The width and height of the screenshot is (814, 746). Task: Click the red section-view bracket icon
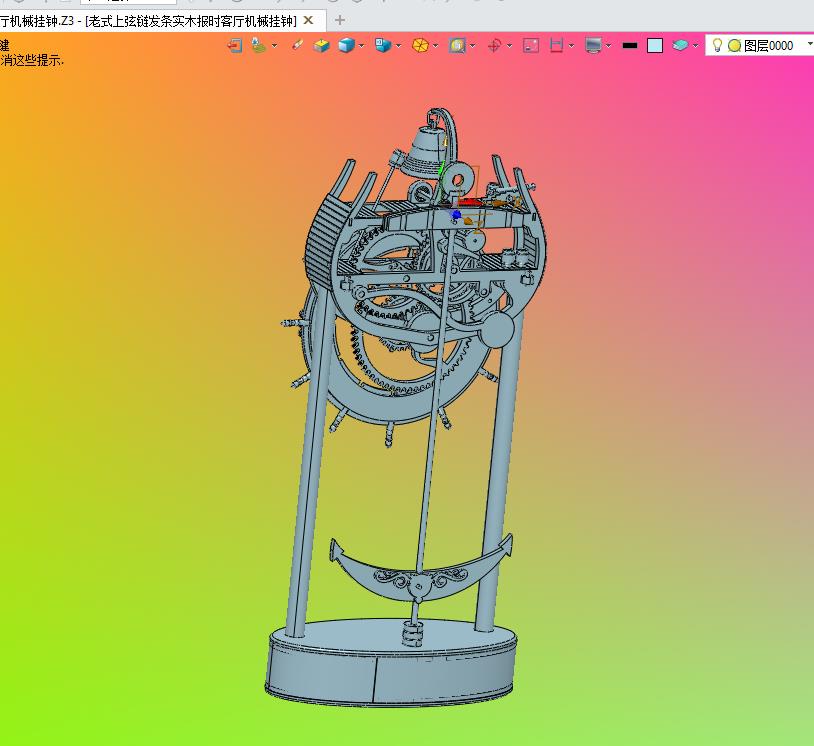point(557,46)
